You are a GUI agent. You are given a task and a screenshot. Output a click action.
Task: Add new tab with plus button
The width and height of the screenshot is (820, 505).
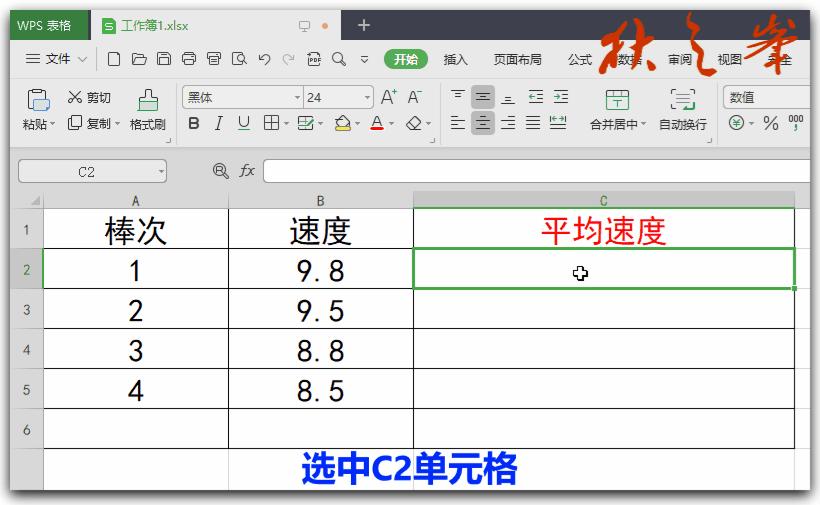pyautogui.click(x=363, y=25)
